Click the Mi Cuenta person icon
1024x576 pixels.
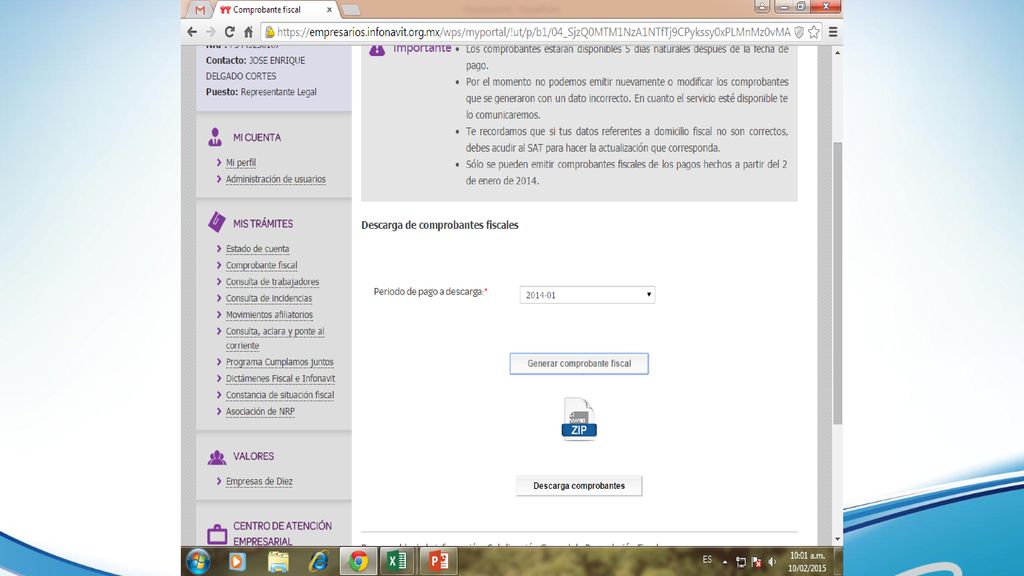coord(215,137)
